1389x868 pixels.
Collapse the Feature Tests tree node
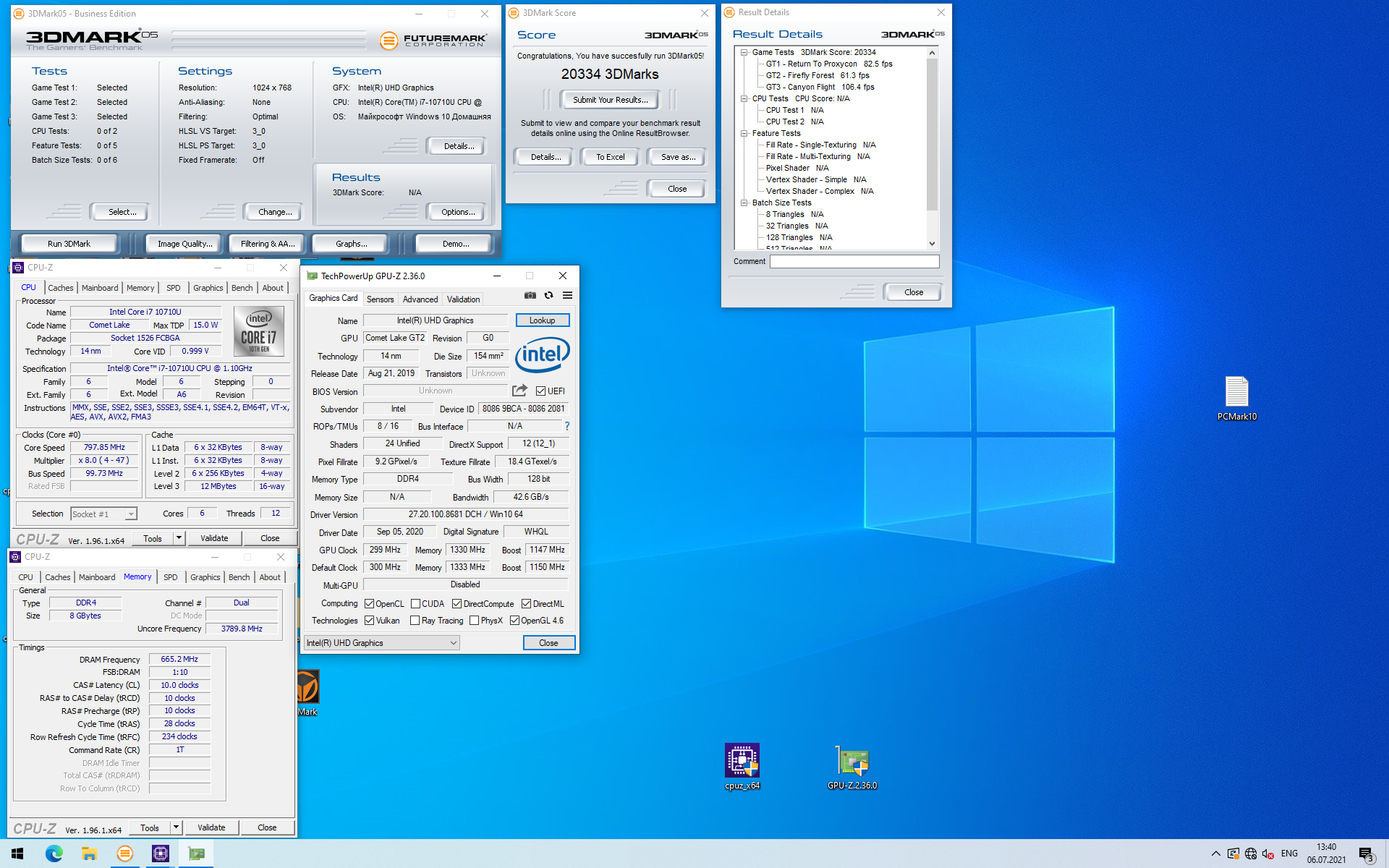coord(744,133)
